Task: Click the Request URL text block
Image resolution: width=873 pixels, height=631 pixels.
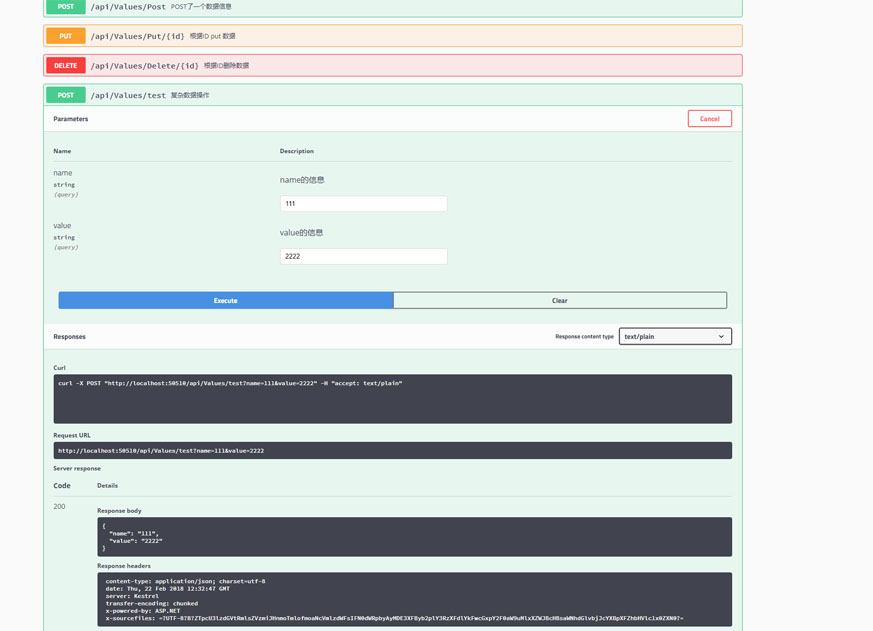Action: point(392,451)
